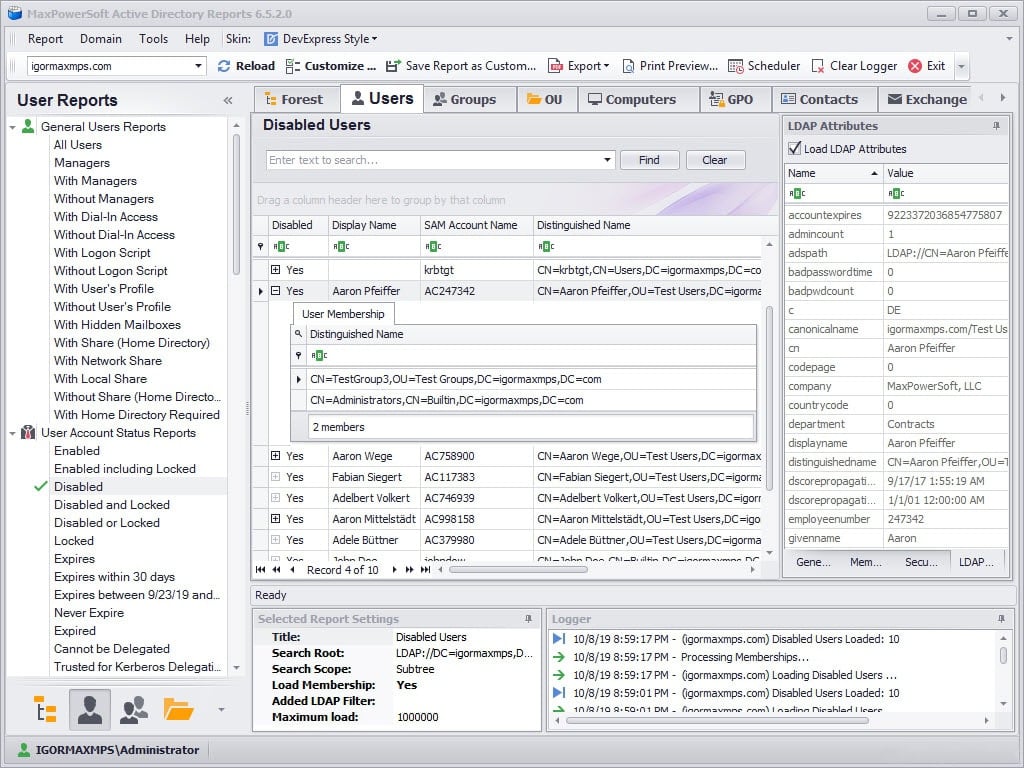The width and height of the screenshot is (1024, 768).
Task: Click the reports tree vertical scrollbar
Action: coord(236,204)
